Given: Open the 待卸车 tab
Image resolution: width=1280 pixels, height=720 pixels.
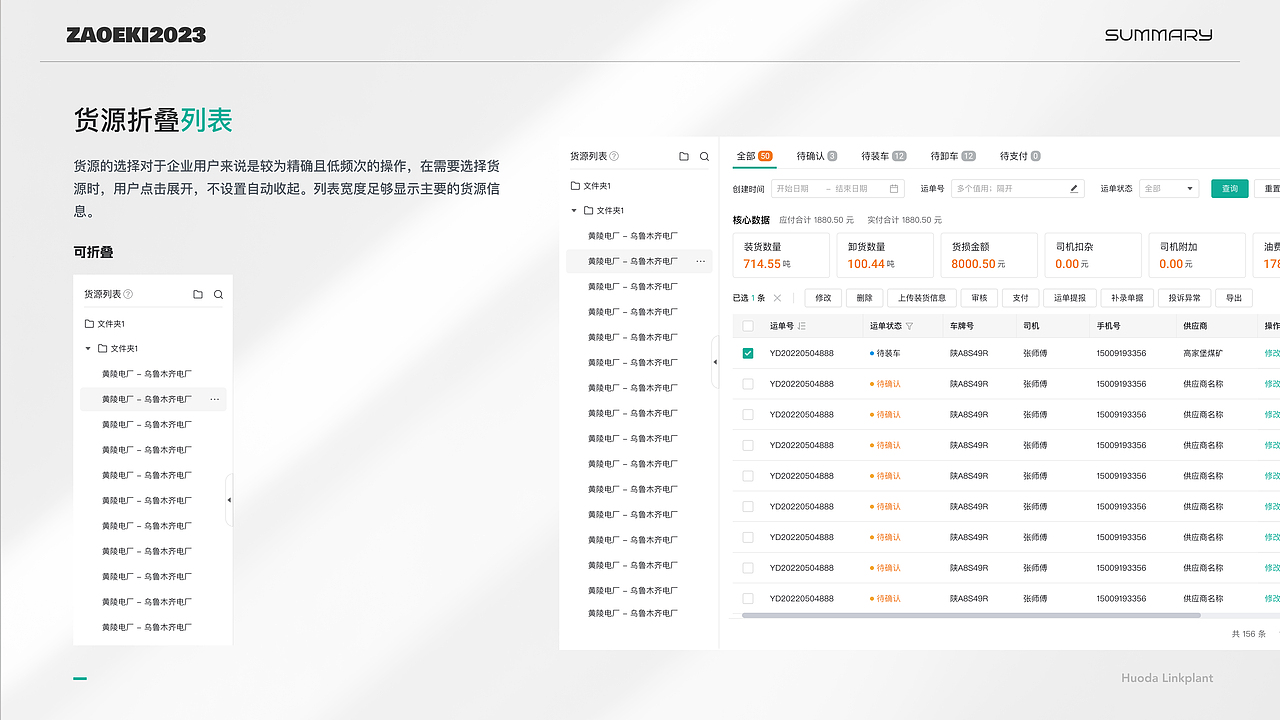Looking at the screenshot, I should pos(953,156).
